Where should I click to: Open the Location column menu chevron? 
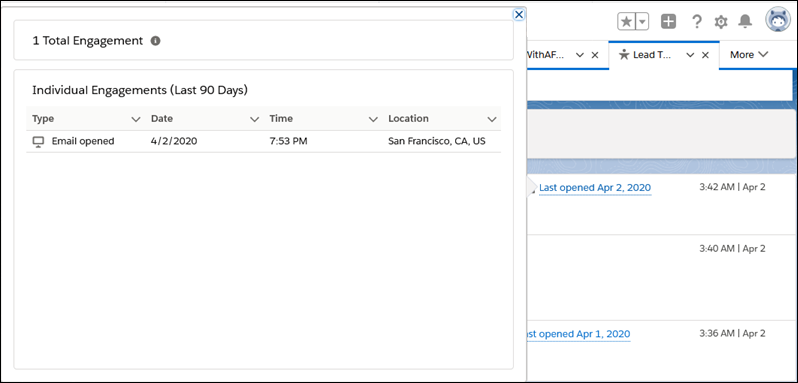point(492,120)
